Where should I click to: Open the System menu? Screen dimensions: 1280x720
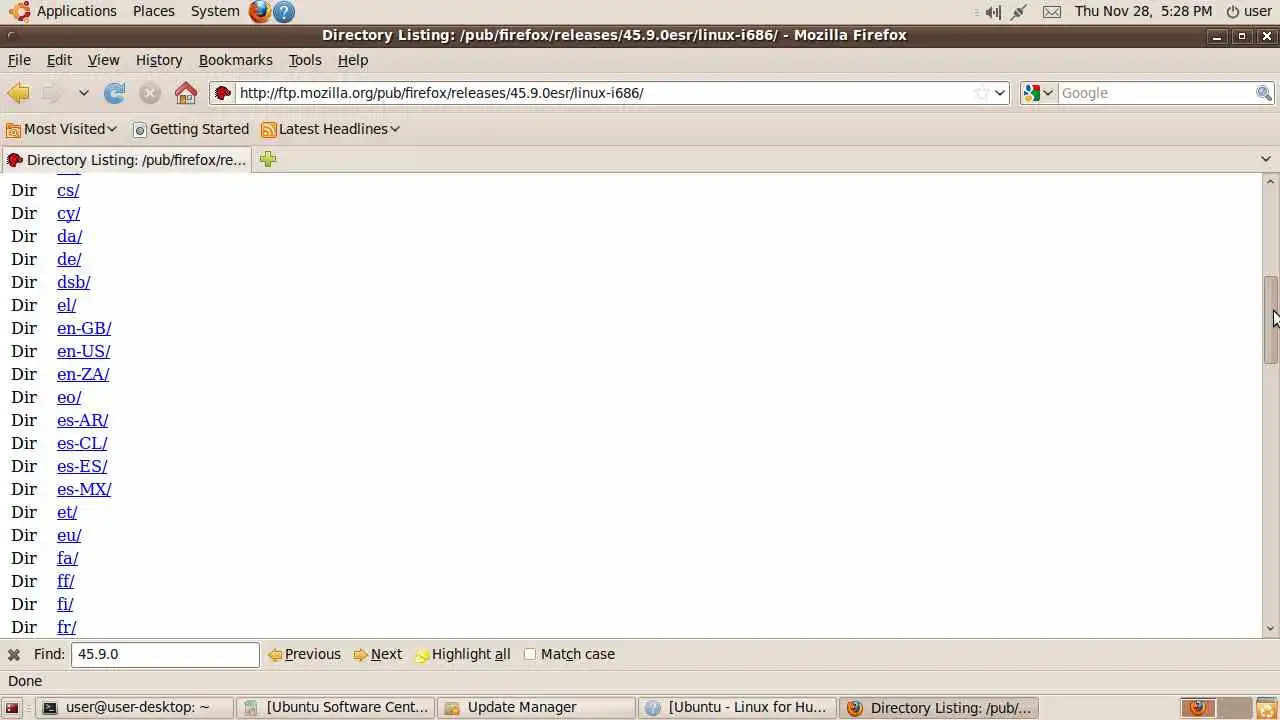click(x=214, y=11)
